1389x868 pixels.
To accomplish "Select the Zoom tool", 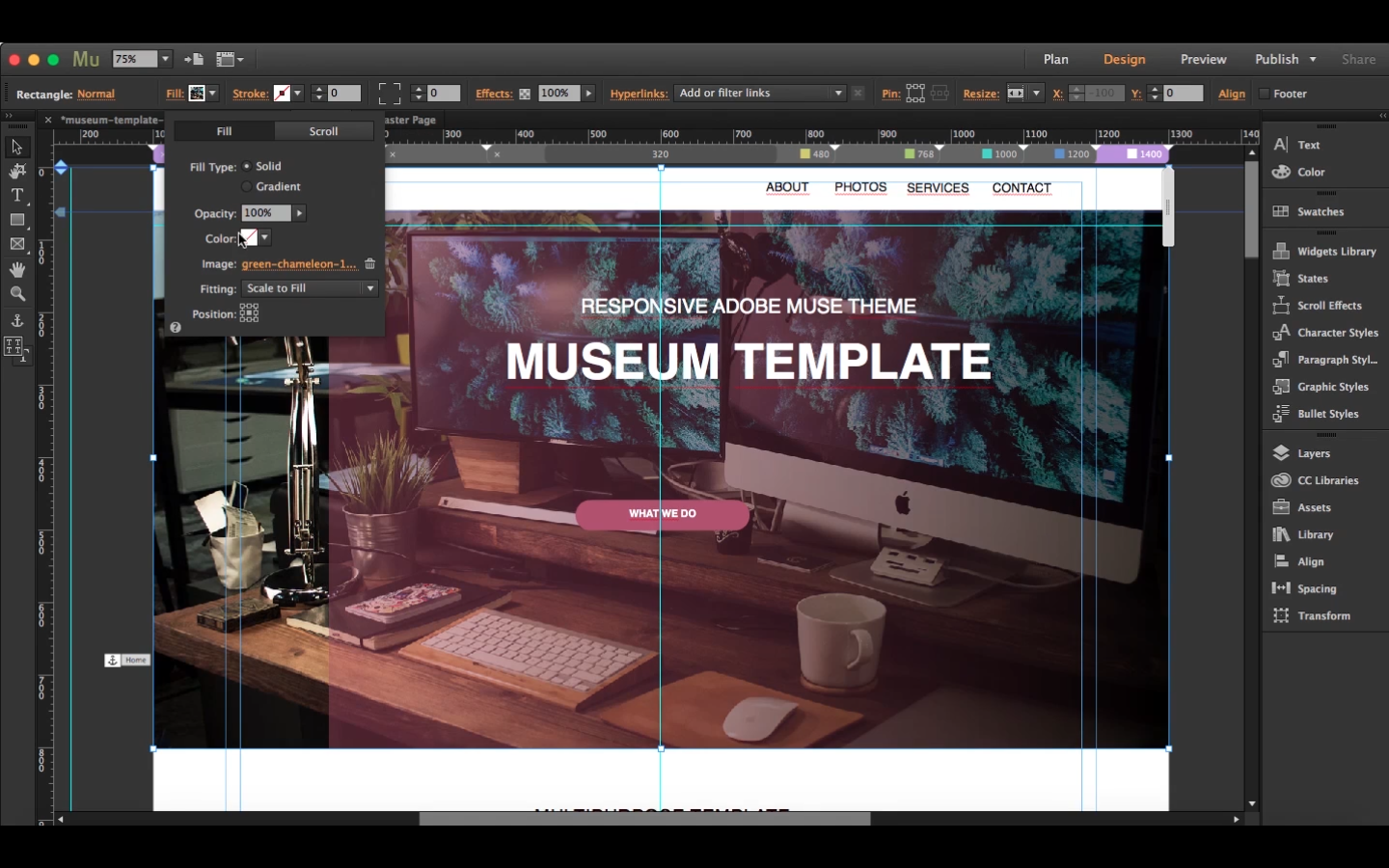I will (x=16, y=294).
